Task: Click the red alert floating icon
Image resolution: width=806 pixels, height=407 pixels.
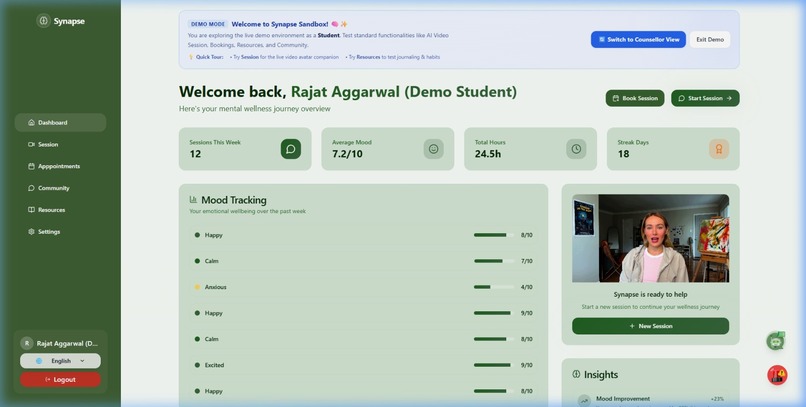Action: pos(777,375)
